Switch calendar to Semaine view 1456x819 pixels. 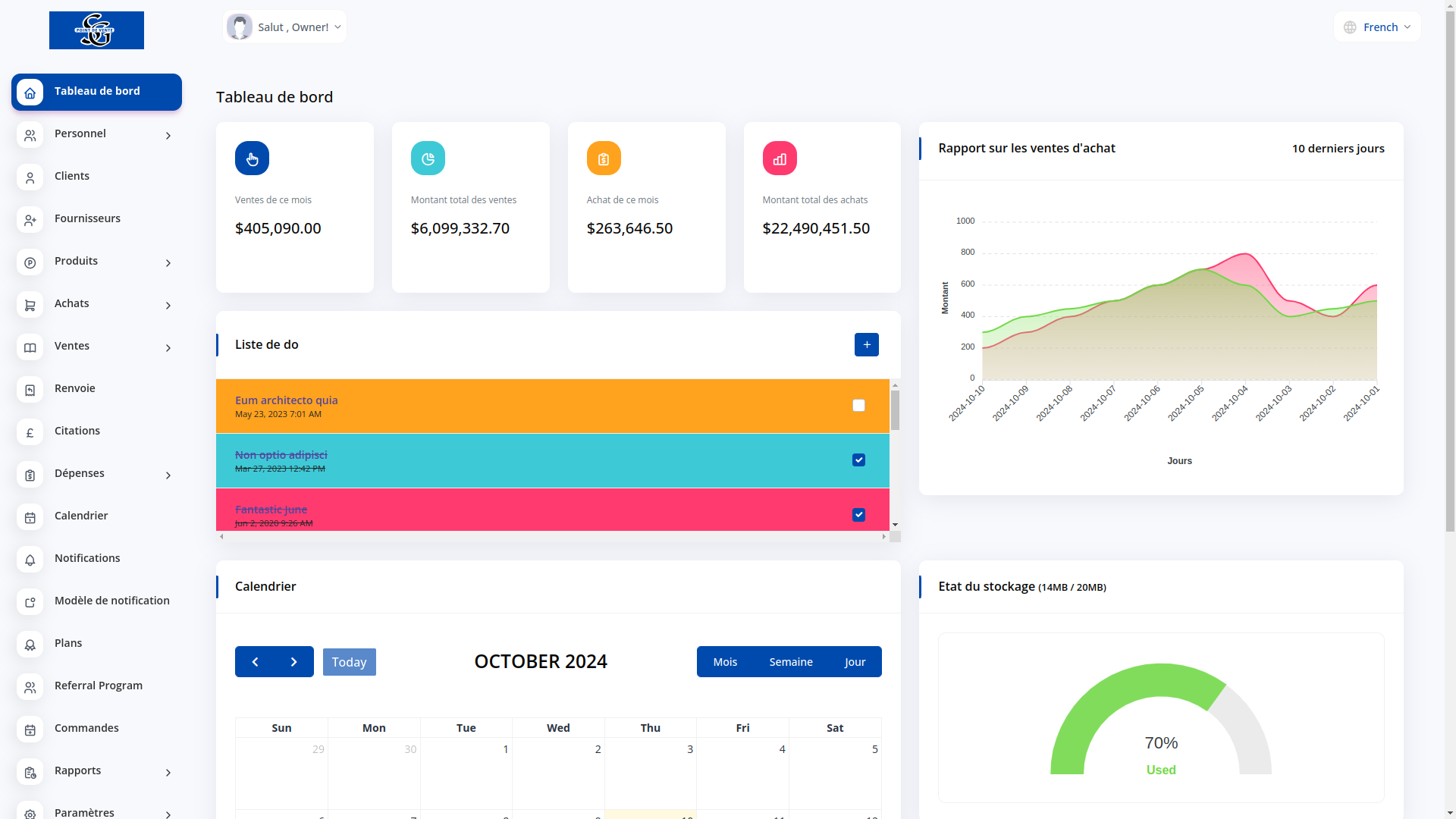pos(790,662)
